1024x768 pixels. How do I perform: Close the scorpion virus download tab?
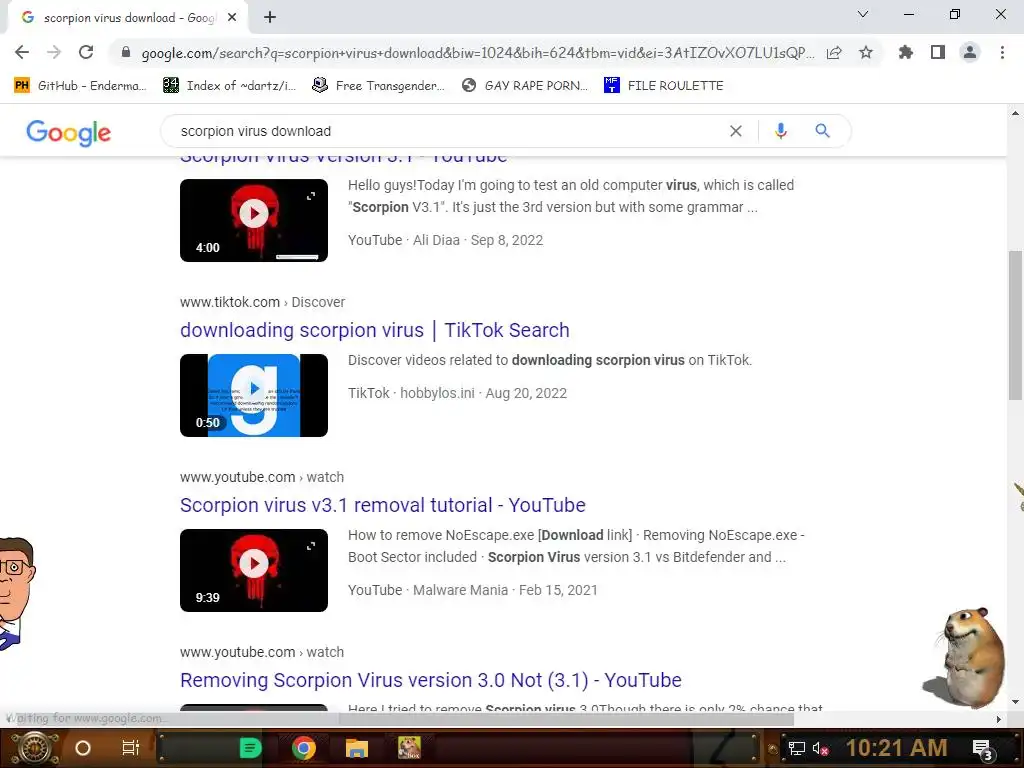[232, 18]
